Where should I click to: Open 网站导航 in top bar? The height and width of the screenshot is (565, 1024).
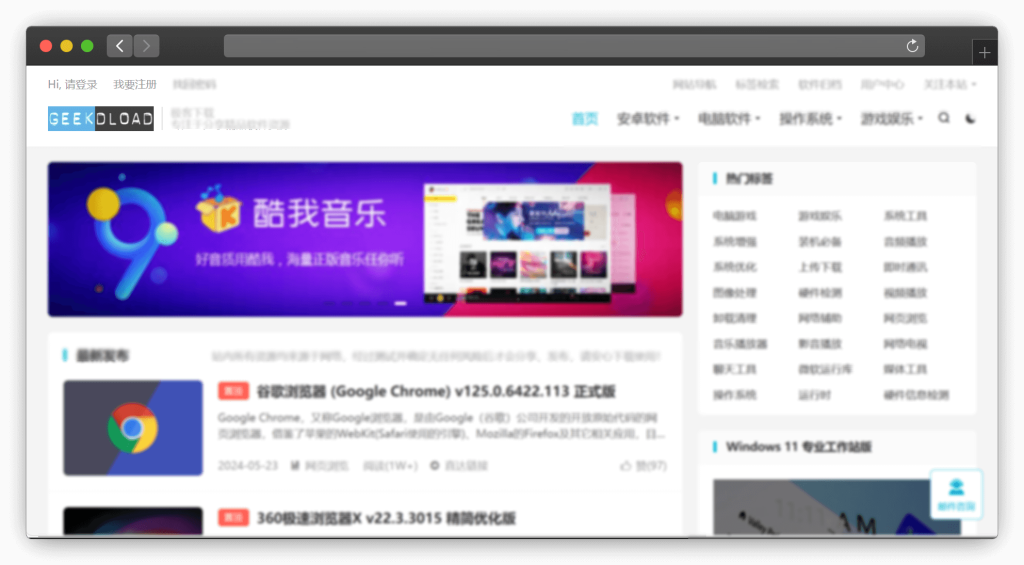(694, 84)
